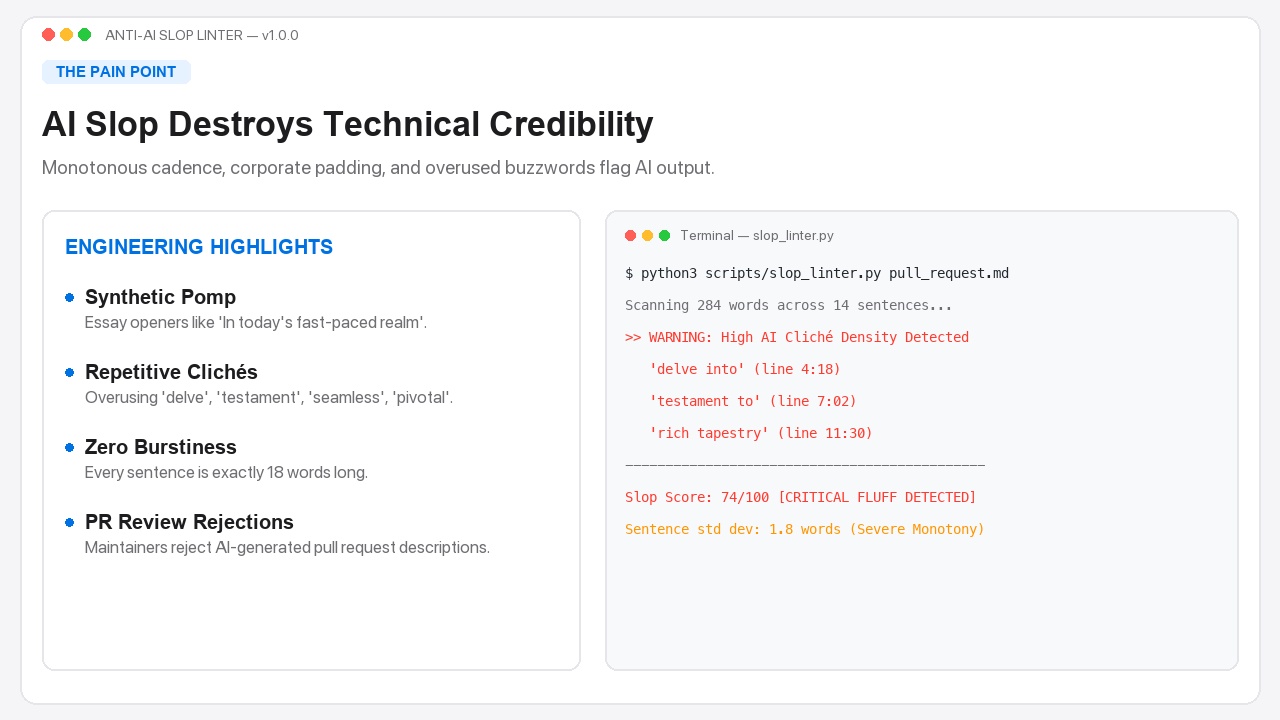This screenshot has height=720, width=1280.
Task: Click the blue bullet beside PR Review Rejections
Action: [x=70, y=522]
